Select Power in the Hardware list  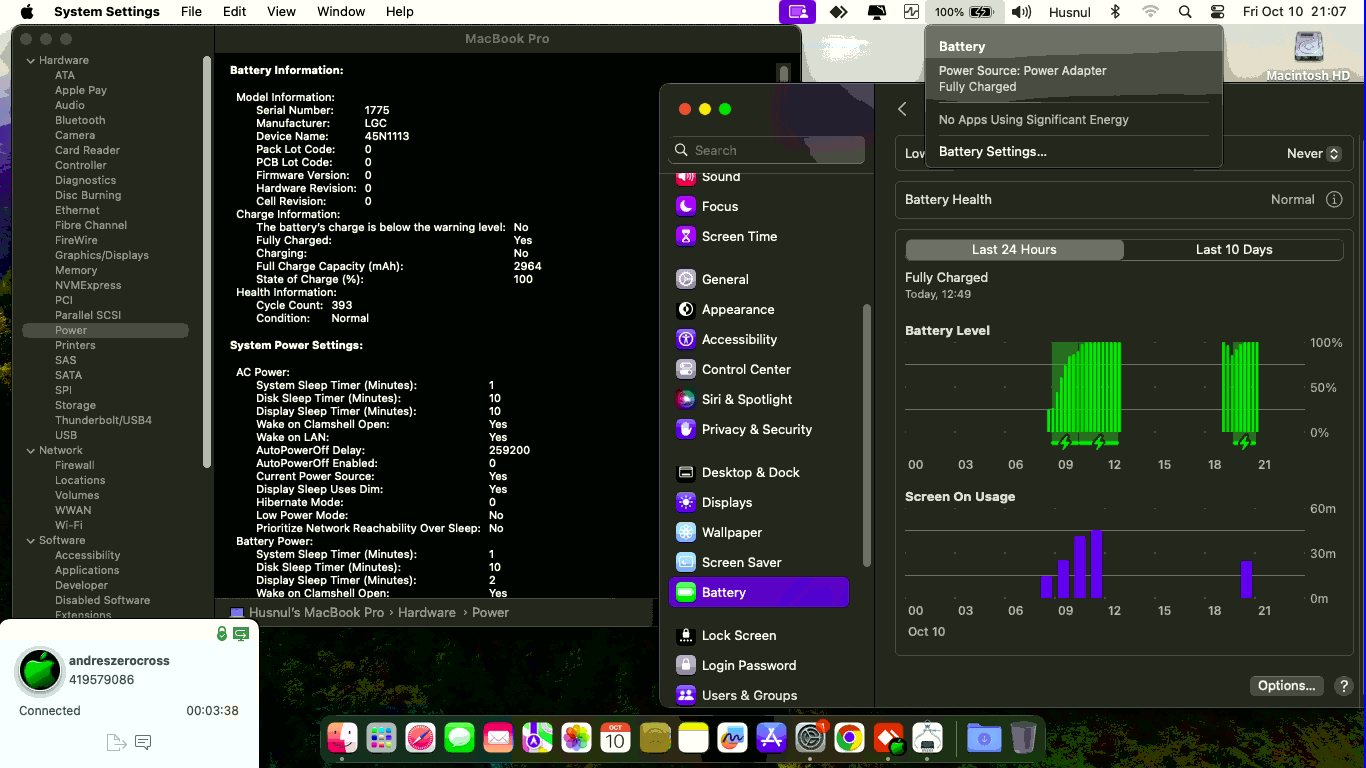(x=105, y=330)
